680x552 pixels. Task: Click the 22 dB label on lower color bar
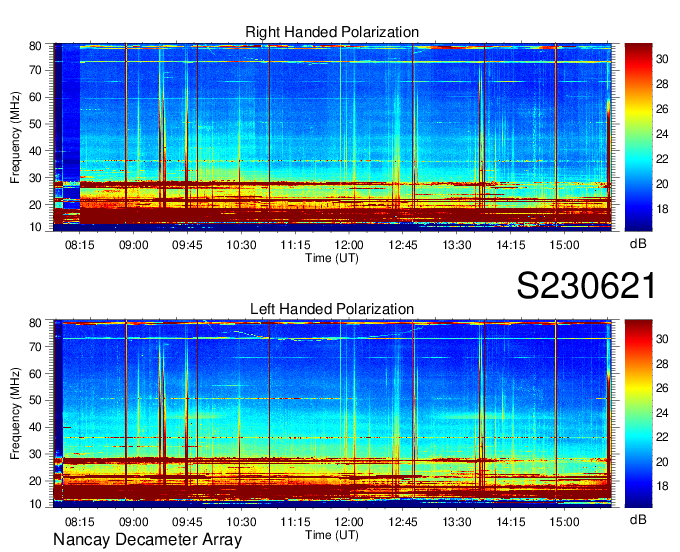pos(662,437)
